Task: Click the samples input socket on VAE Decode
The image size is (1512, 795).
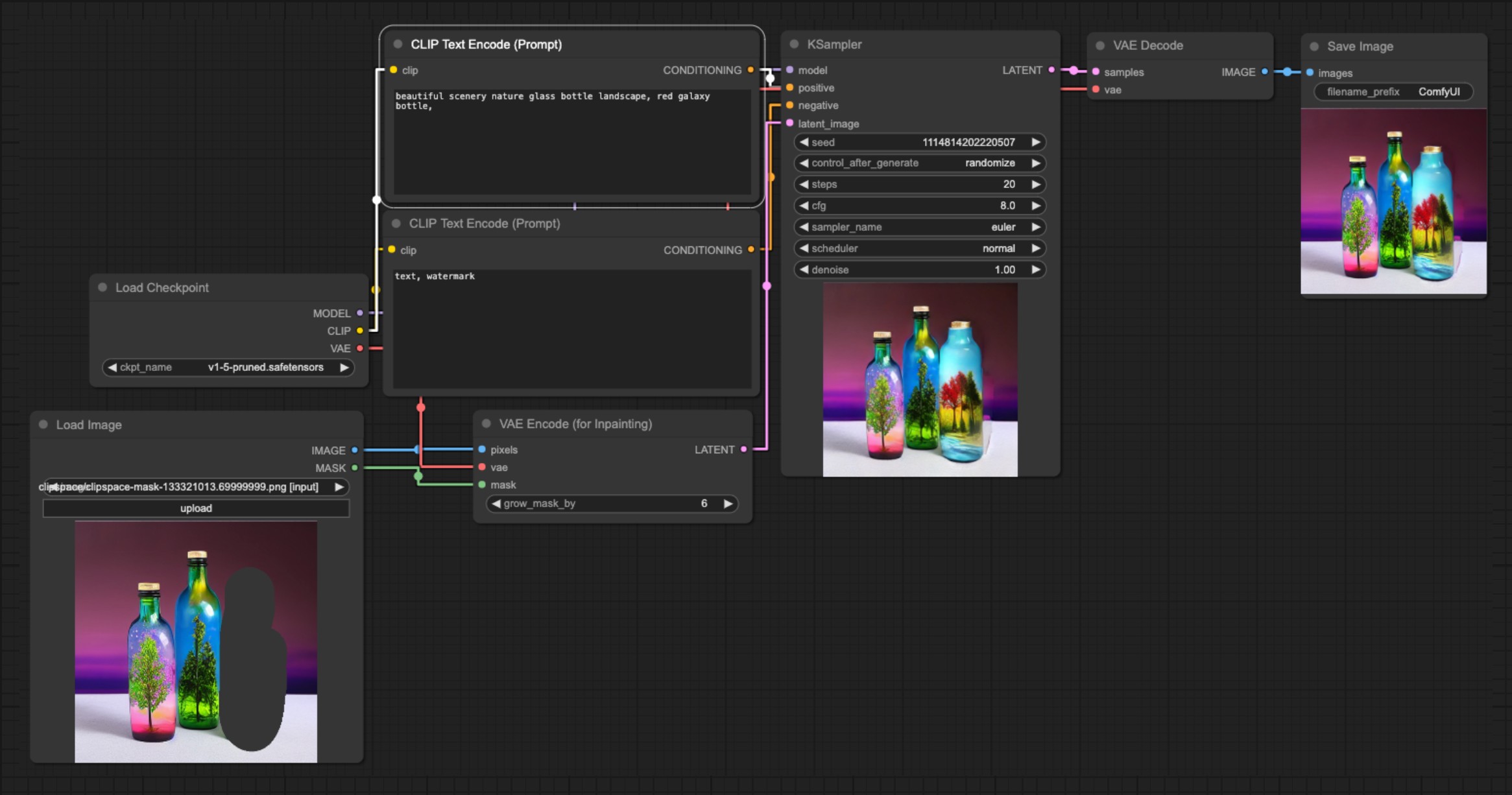Action: click(1096, 72)
